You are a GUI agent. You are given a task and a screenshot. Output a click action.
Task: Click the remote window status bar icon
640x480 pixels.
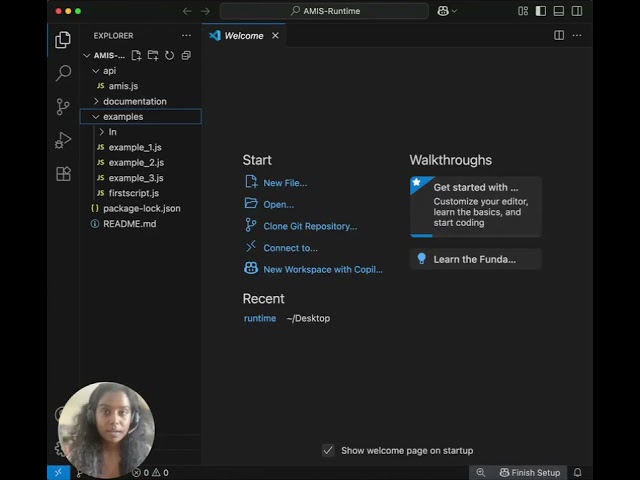pyautogui.click(x=58, y=473)
